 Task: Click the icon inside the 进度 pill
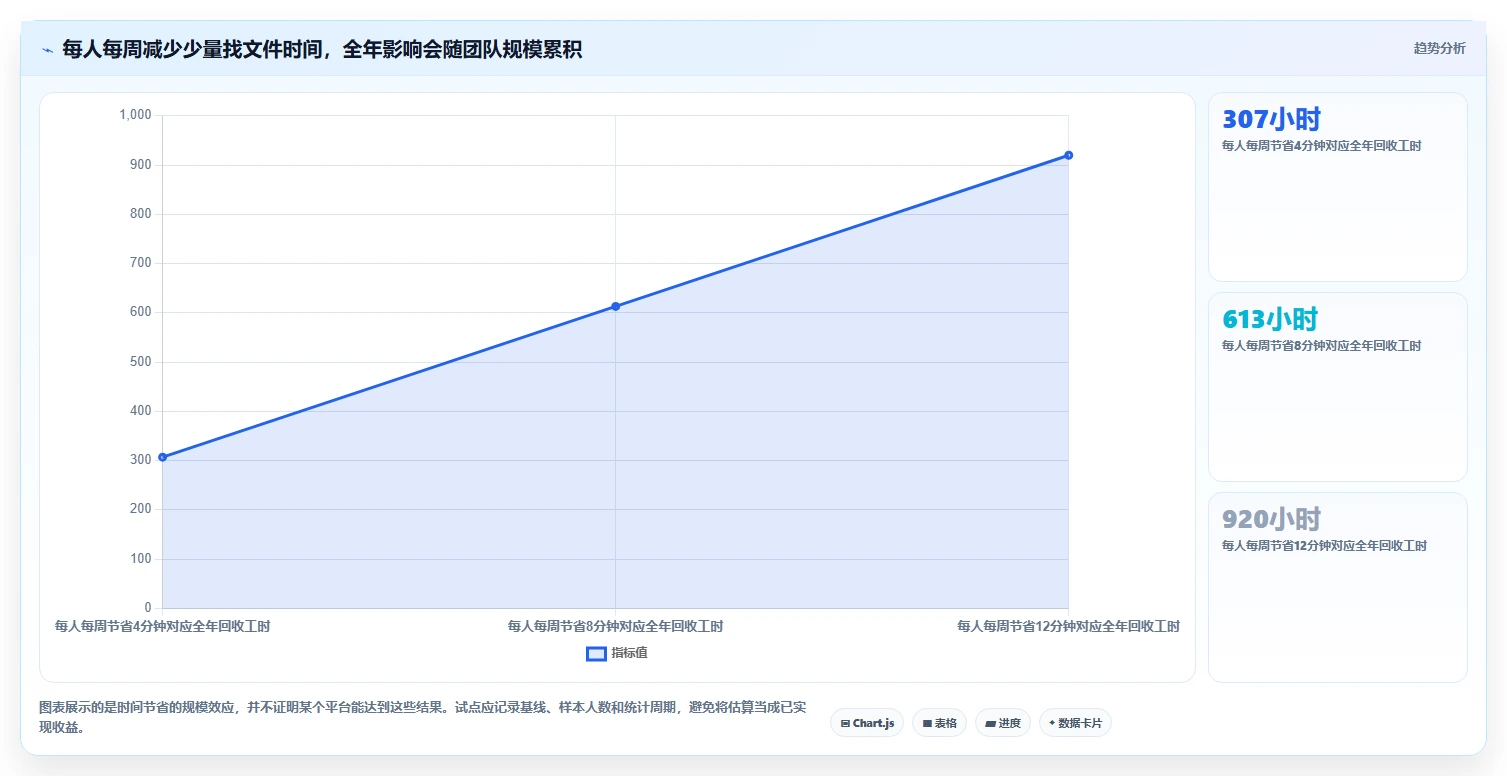tap(990, 723)
